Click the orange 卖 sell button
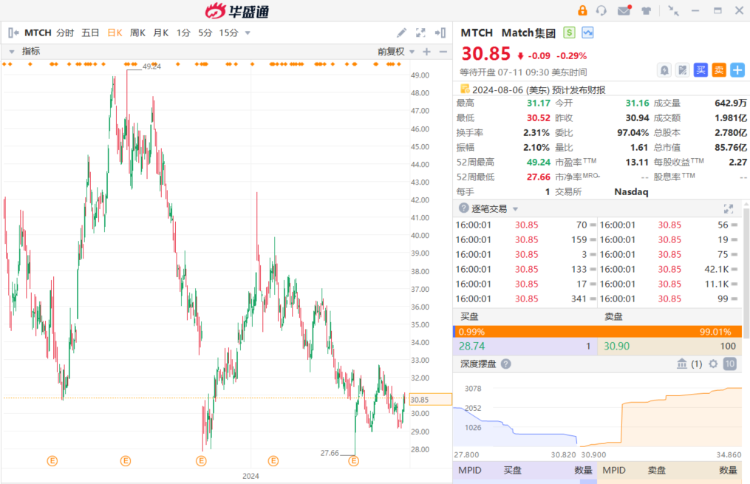The width and height of the screenshot is (750, 484). 719,70
